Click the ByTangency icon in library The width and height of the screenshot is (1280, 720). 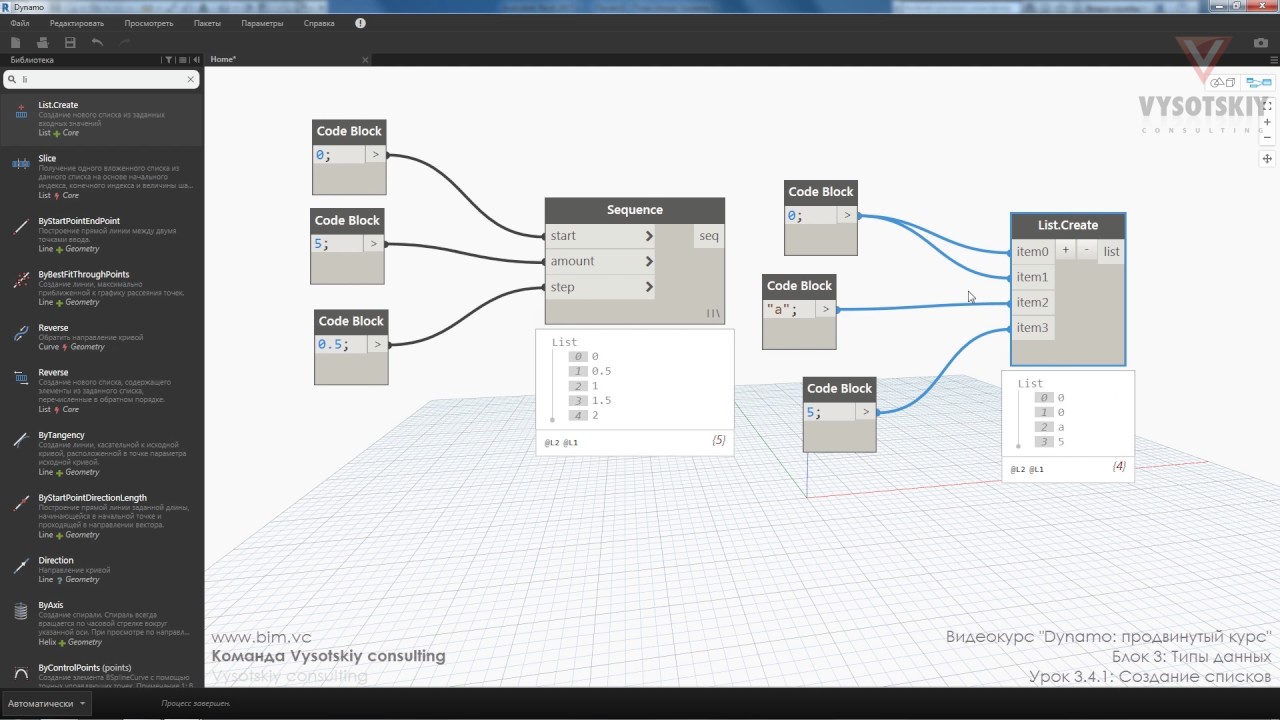(x=20, y=441)
